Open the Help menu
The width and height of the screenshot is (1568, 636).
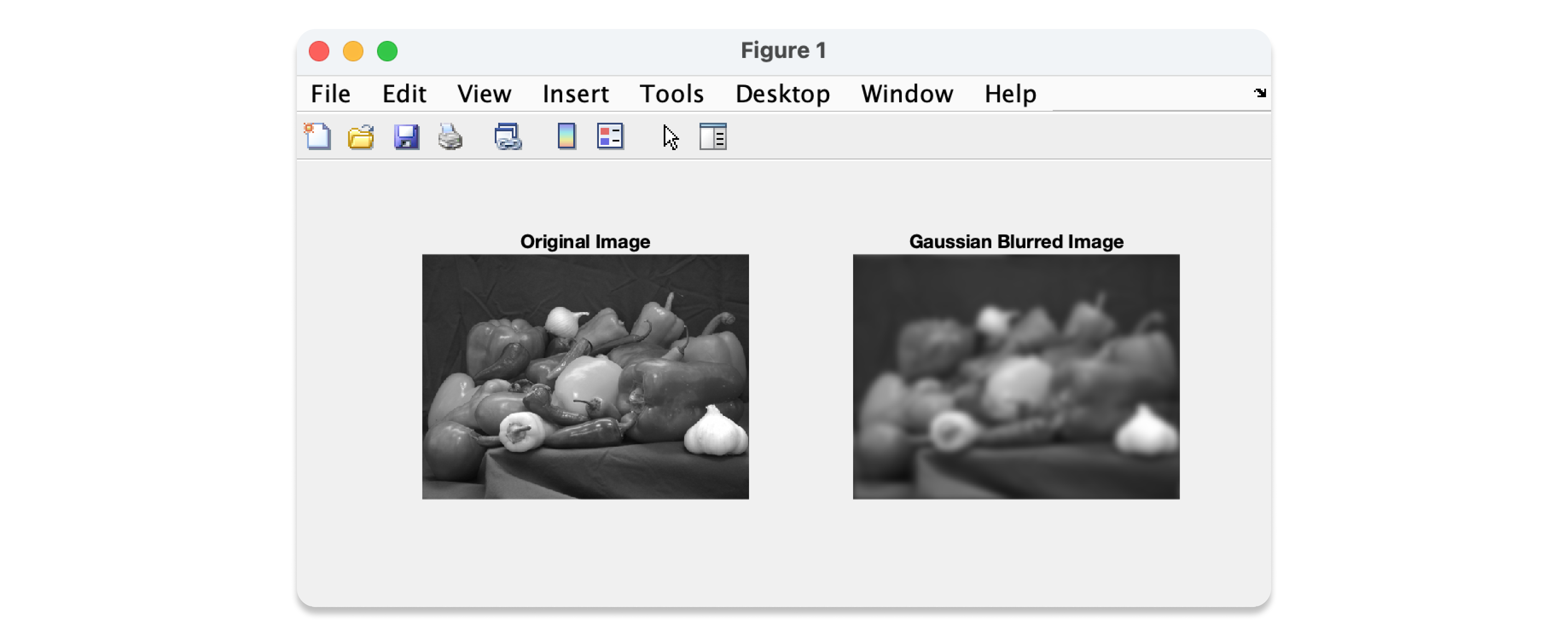(1010, 94)
